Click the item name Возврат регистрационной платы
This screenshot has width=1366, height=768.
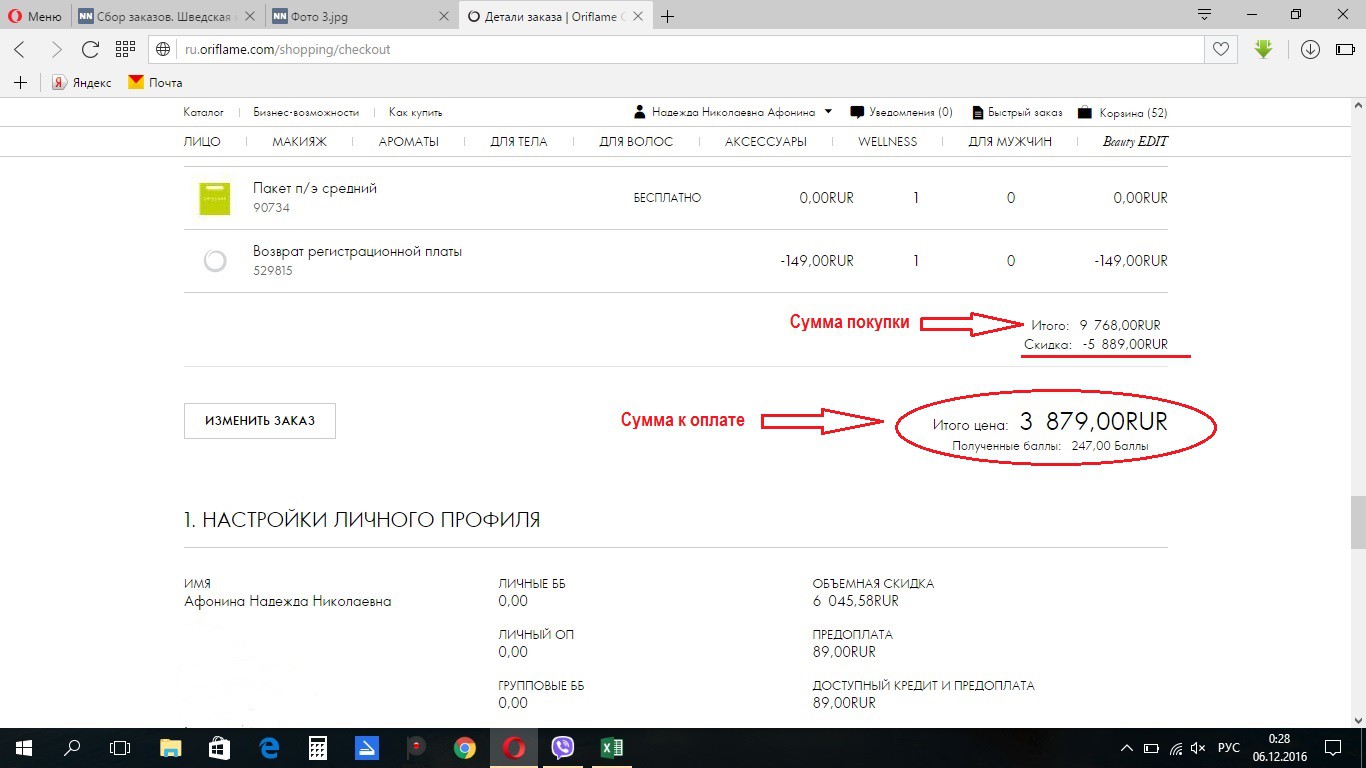point(358,252)
